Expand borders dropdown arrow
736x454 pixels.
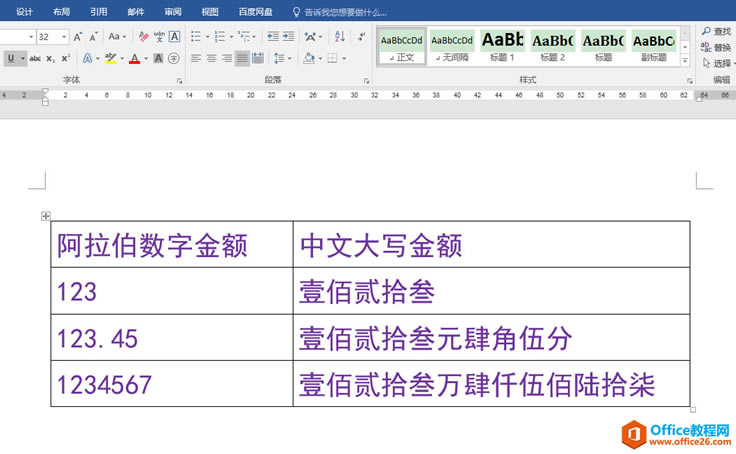344,58
